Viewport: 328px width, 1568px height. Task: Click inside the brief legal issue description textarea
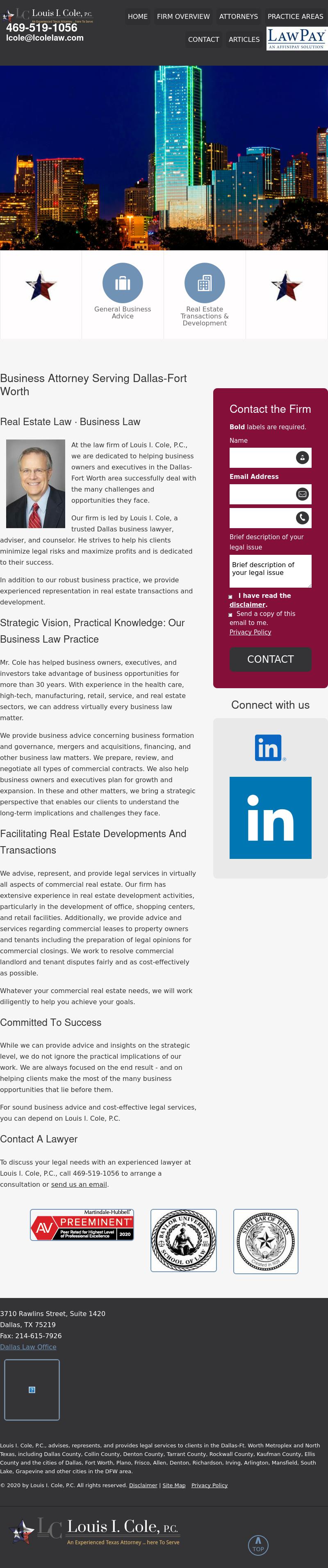pos(270,571)
